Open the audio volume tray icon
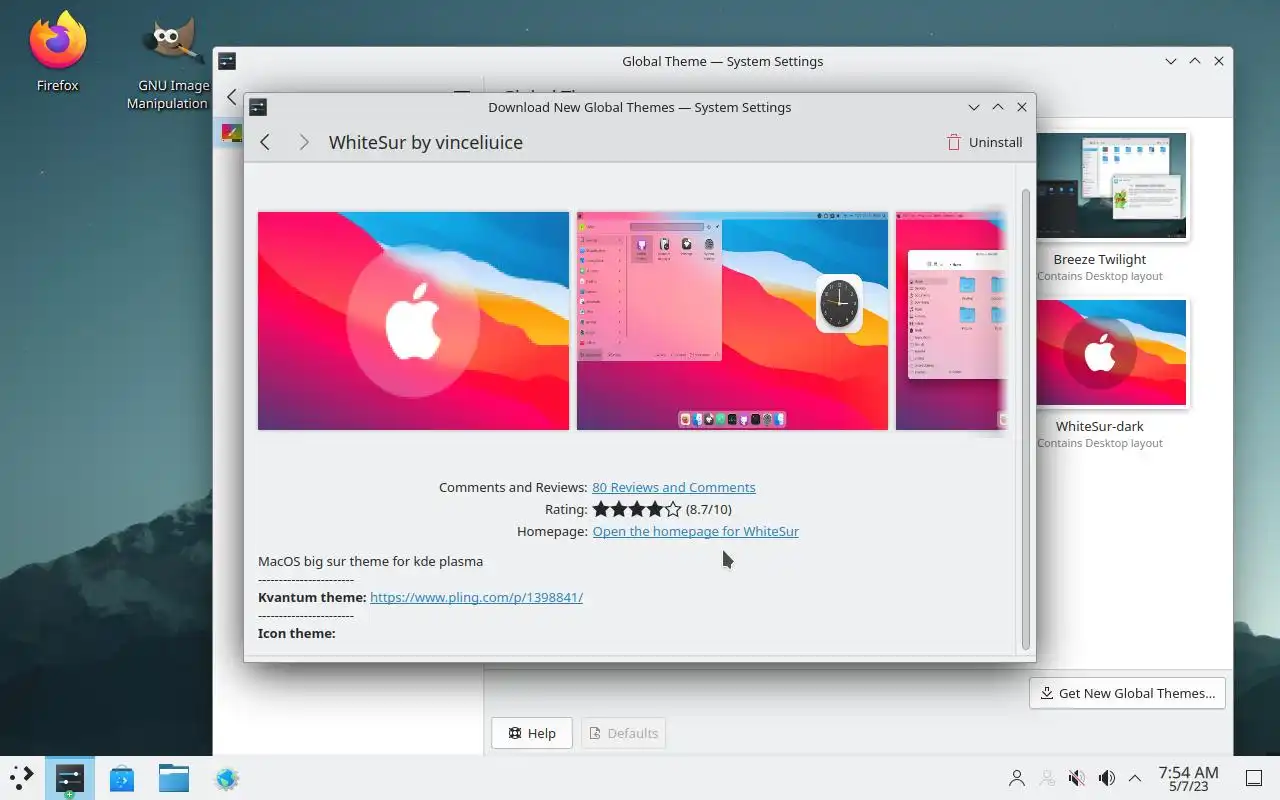This screenshot has height=800, width=1280. (1107, 778)
